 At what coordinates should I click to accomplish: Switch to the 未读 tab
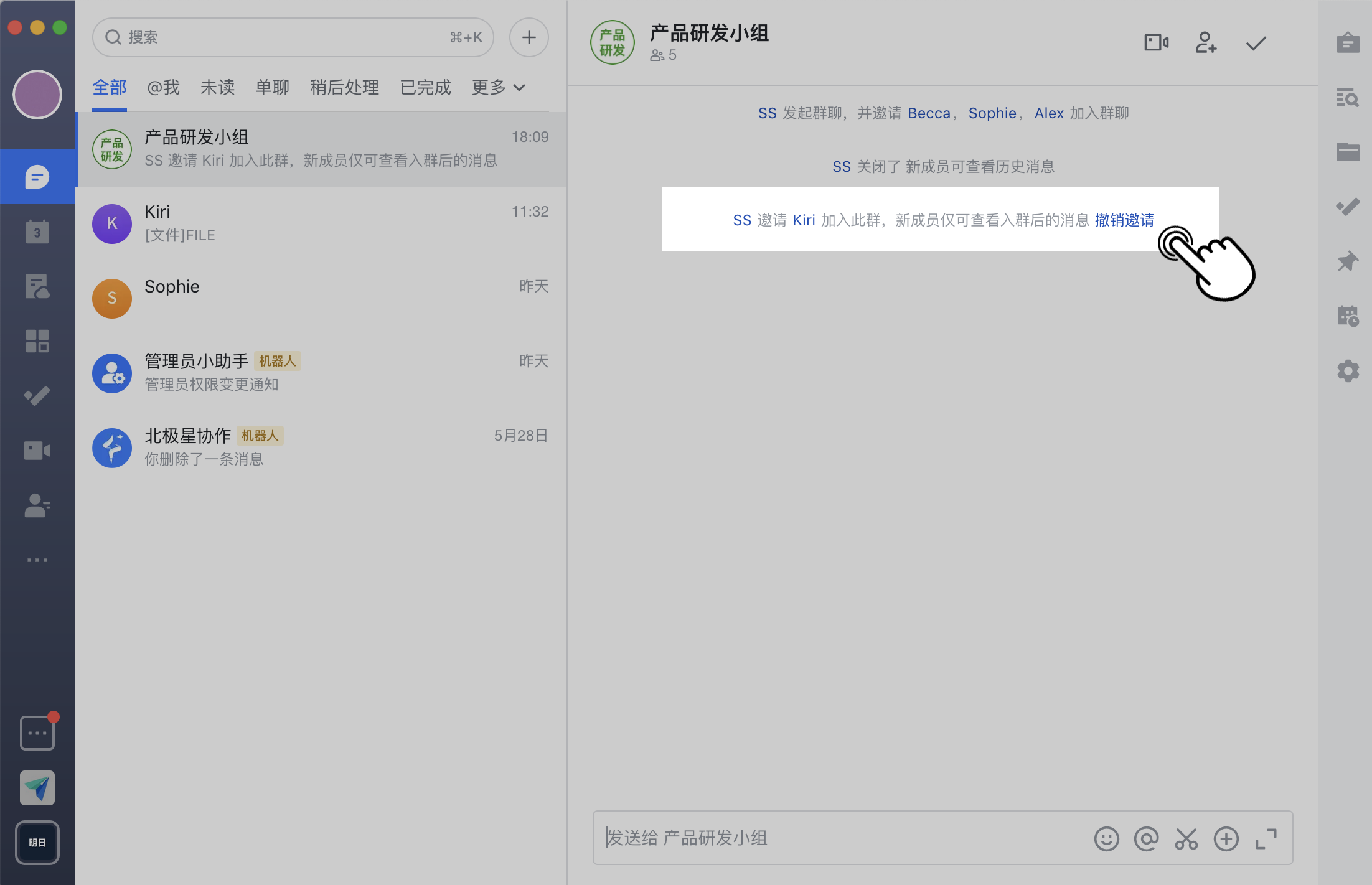[217, 87]
